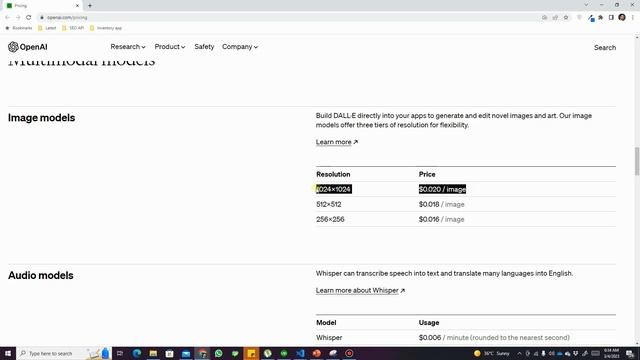The width and height of the screenshot is (640, 360).
Task: Click the Audio models heading
Action: (x=41, y=276)
